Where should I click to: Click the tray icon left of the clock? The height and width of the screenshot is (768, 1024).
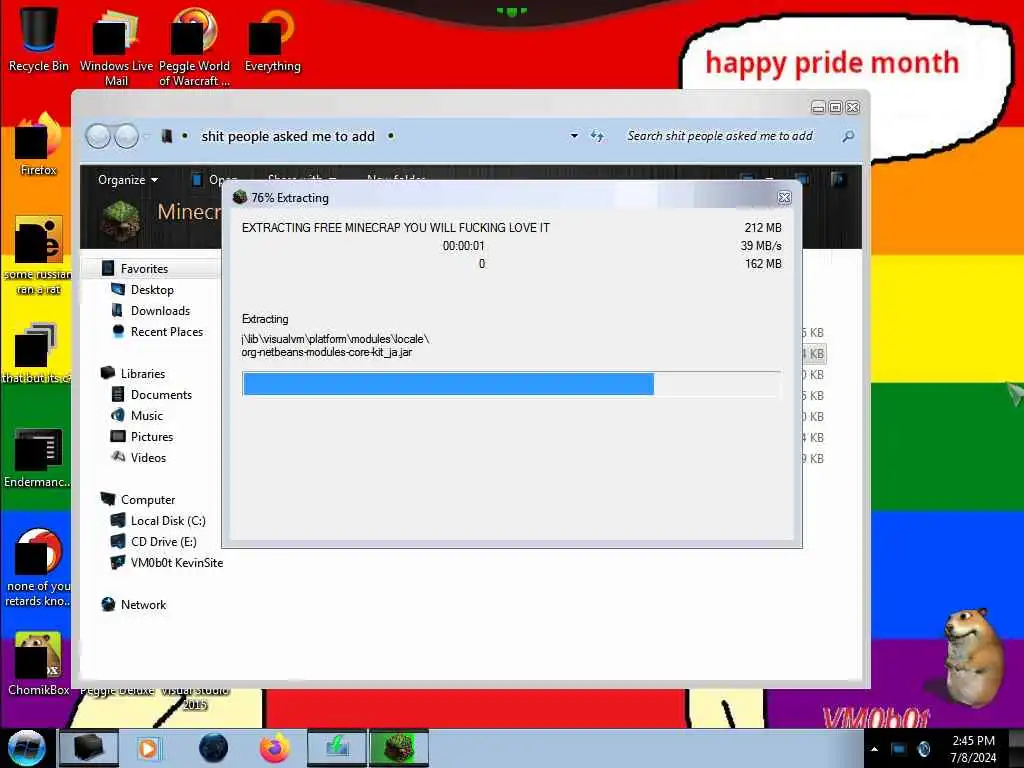(923, 749)
